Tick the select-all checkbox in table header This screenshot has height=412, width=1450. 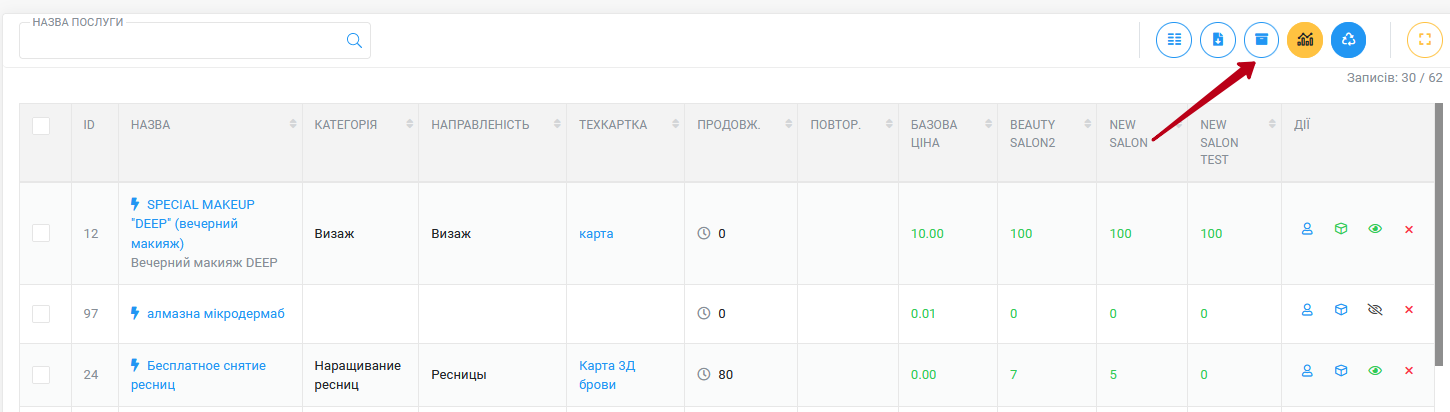coord(41,126)
